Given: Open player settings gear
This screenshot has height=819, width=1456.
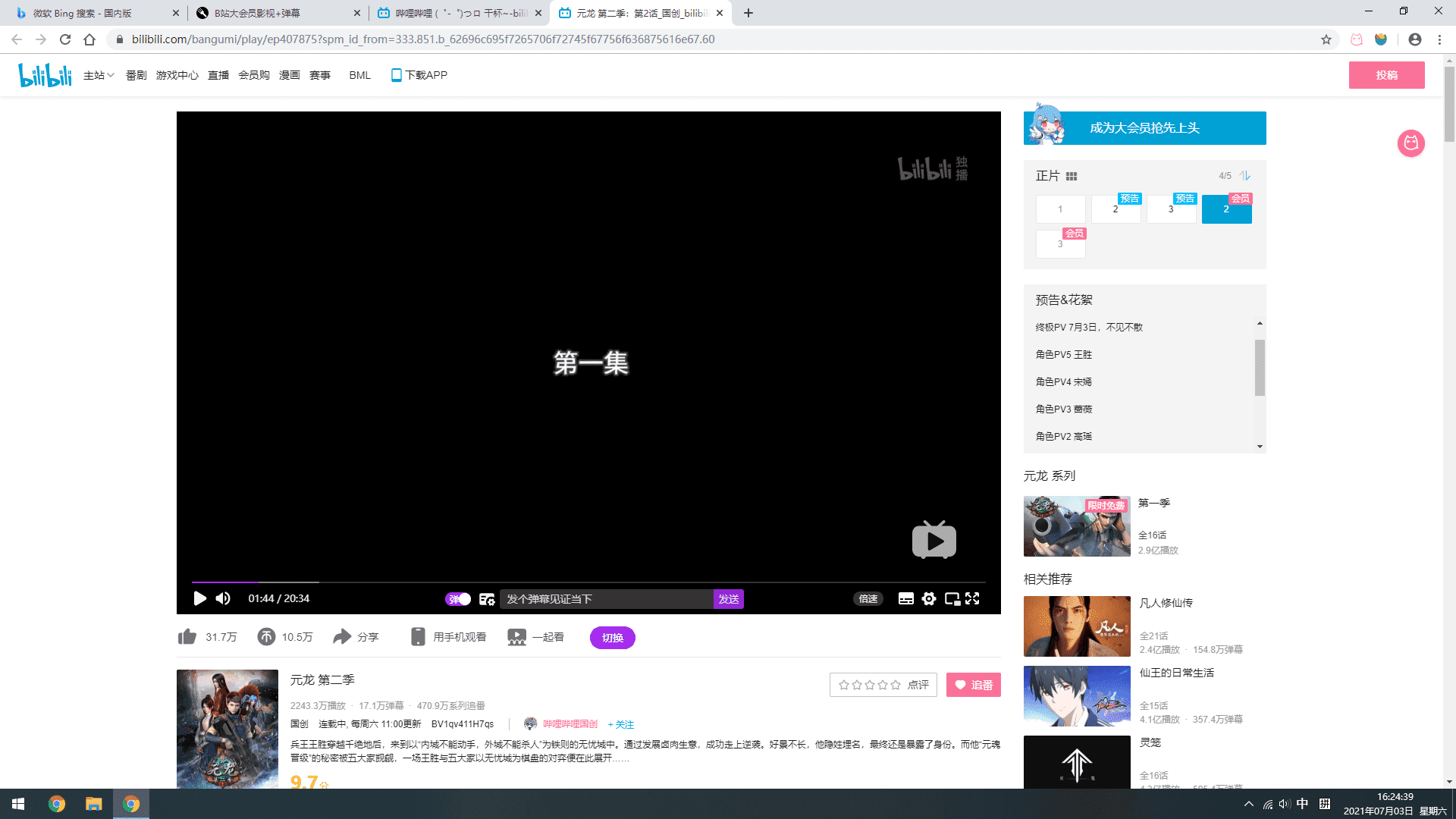Looking at the screenshot, I should (929, 598).
